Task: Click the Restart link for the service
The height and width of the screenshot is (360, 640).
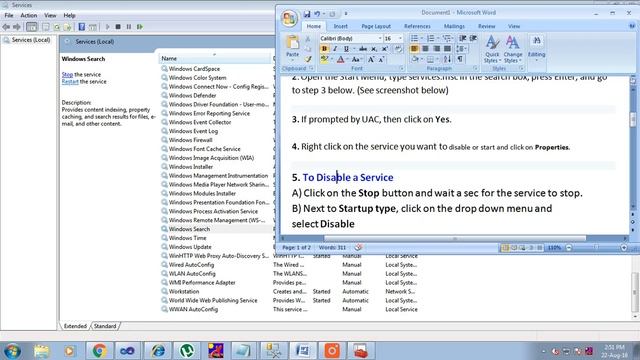Action: point(70,82)
